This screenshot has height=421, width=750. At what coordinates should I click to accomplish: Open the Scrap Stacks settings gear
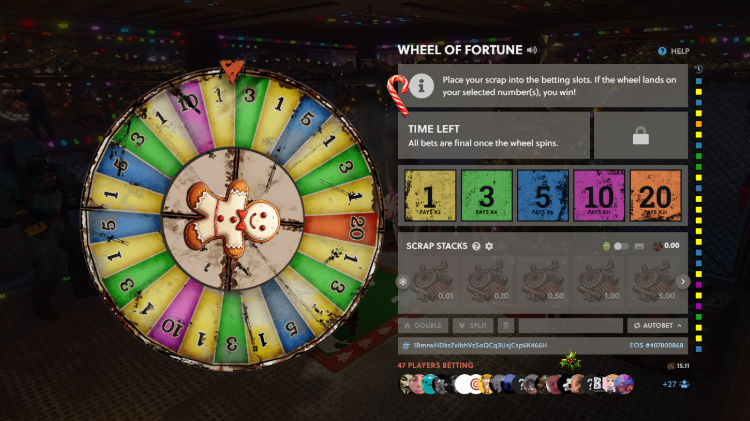click(x=489, y=246)
